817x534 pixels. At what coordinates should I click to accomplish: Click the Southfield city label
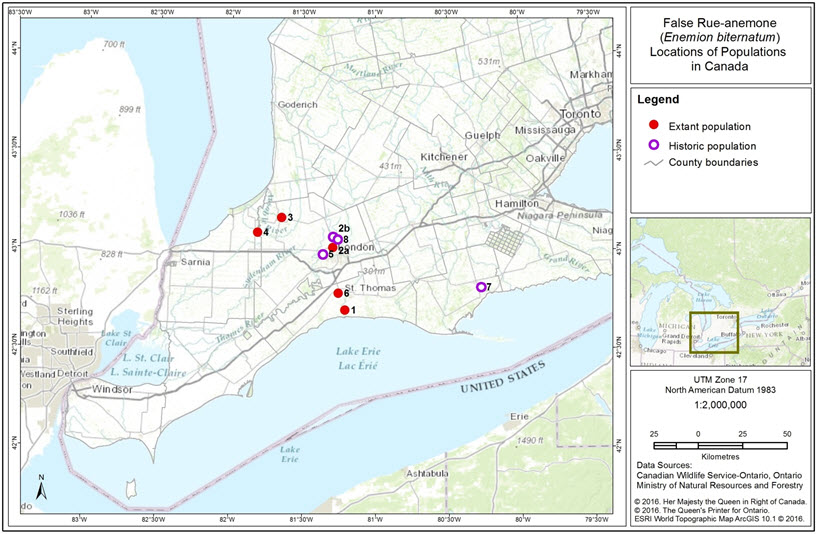tap(71, 352)
